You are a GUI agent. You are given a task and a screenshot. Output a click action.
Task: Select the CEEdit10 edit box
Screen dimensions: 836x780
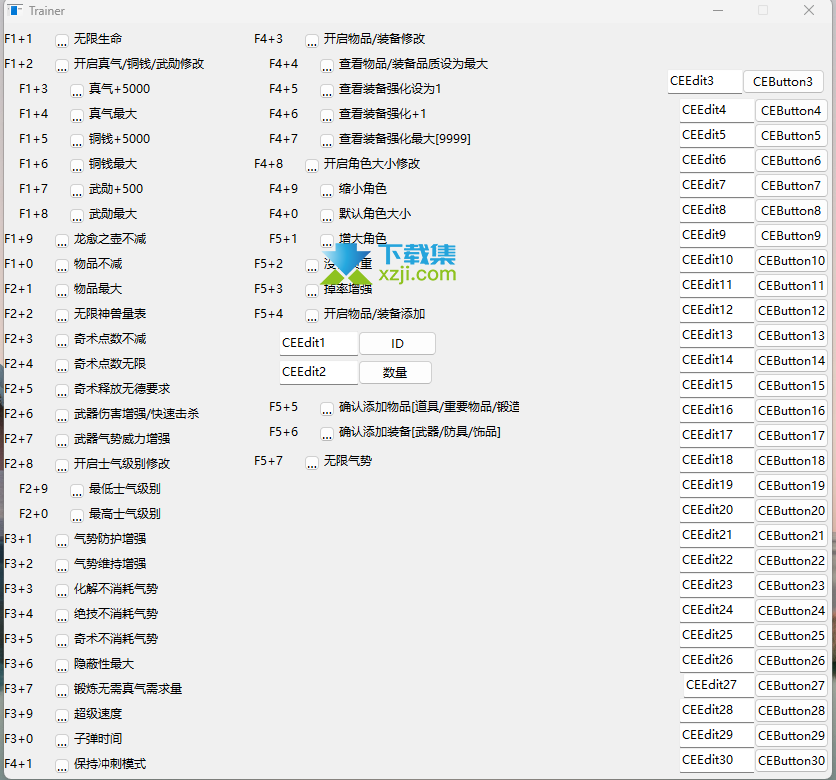(716, 260)
